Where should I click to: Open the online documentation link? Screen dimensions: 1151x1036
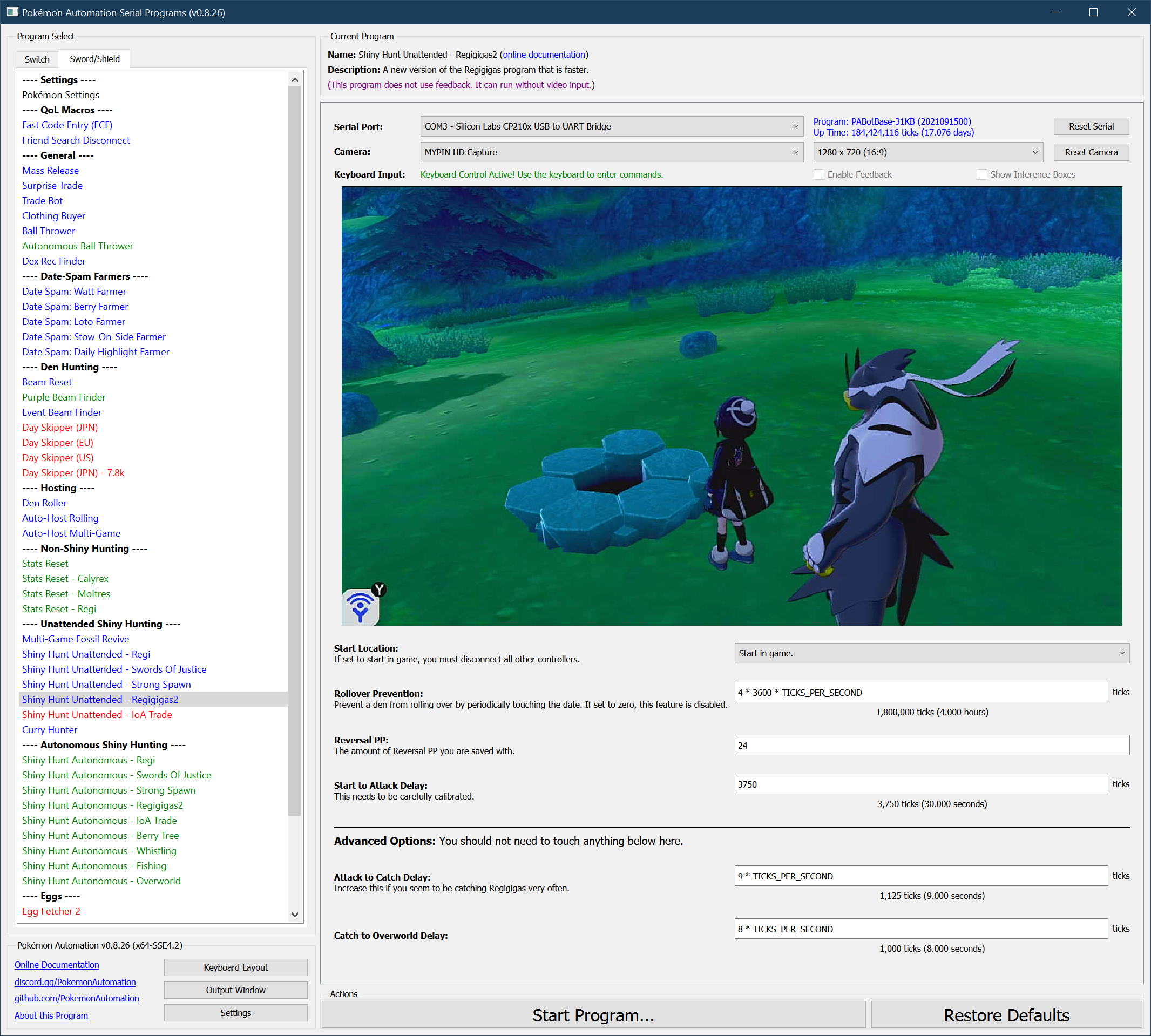(x=544, y=55)
